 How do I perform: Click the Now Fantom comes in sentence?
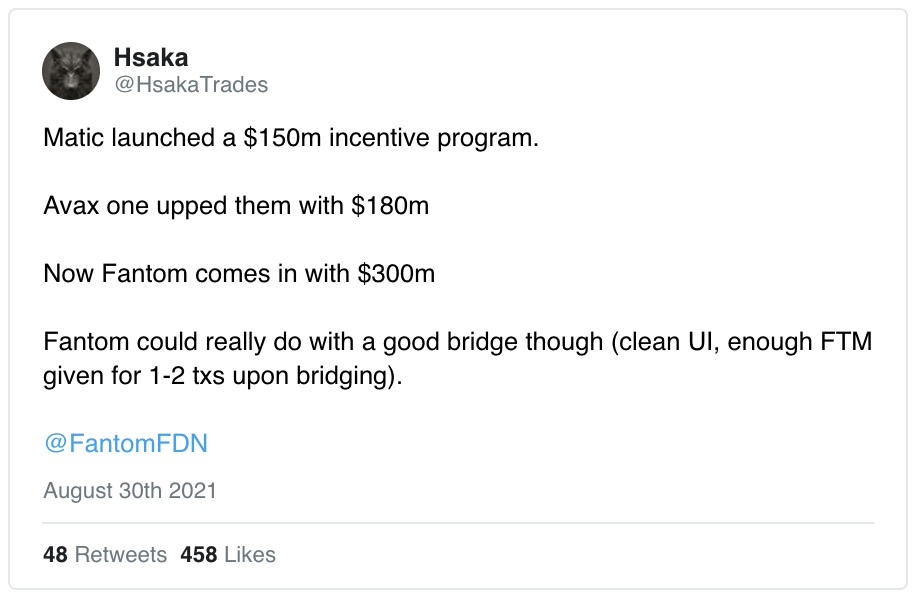(239, 274)
